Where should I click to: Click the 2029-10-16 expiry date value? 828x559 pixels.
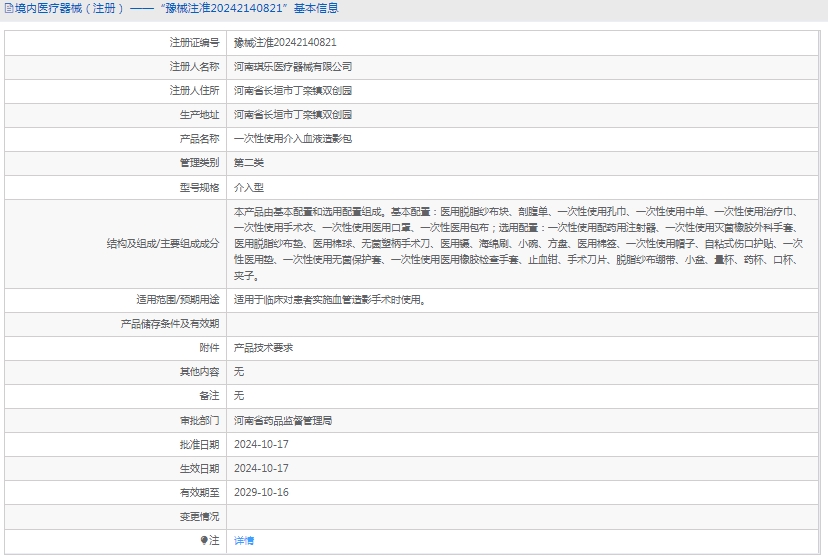261,492
